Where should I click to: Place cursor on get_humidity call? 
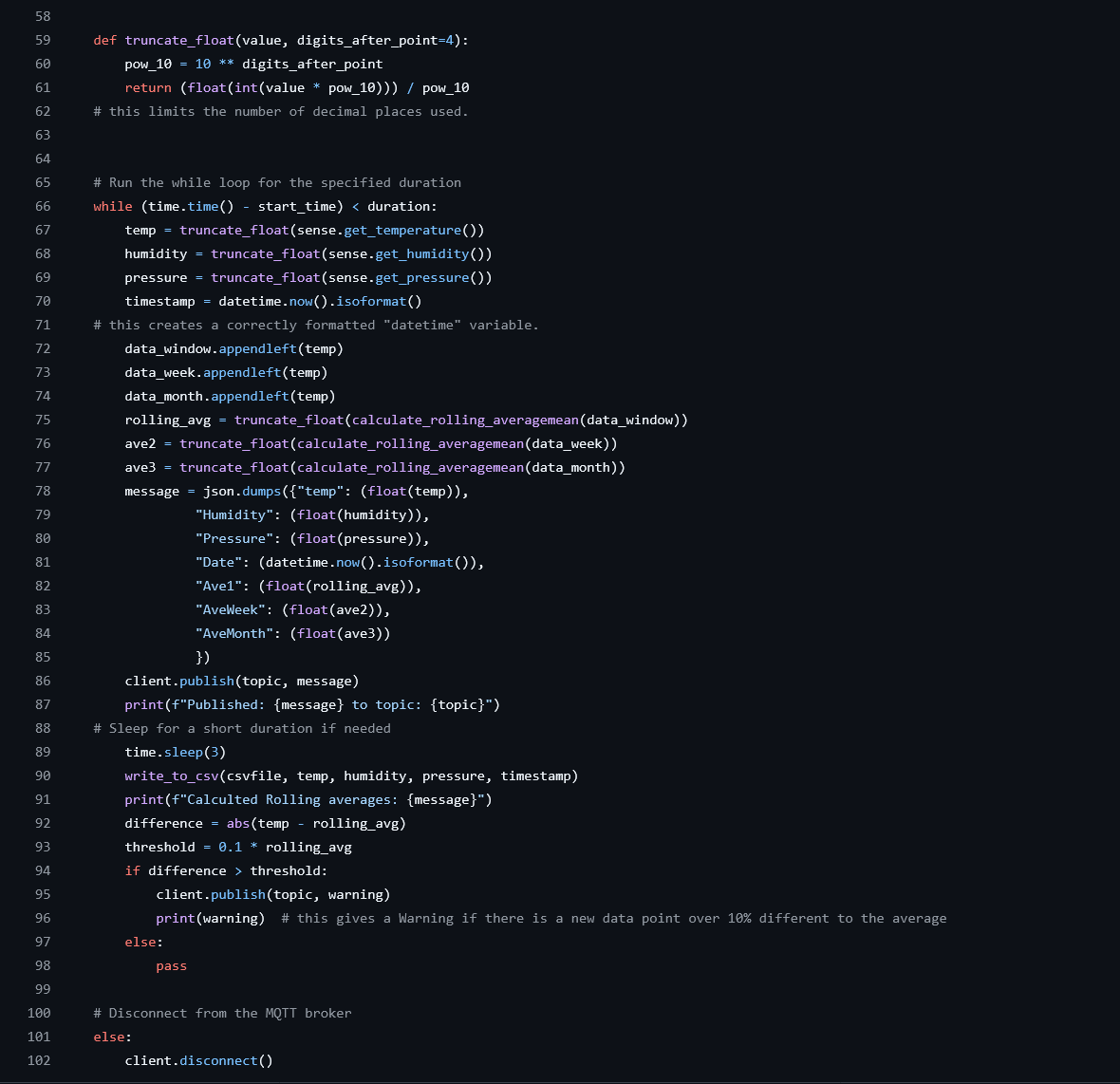click(x=421, y=253)
